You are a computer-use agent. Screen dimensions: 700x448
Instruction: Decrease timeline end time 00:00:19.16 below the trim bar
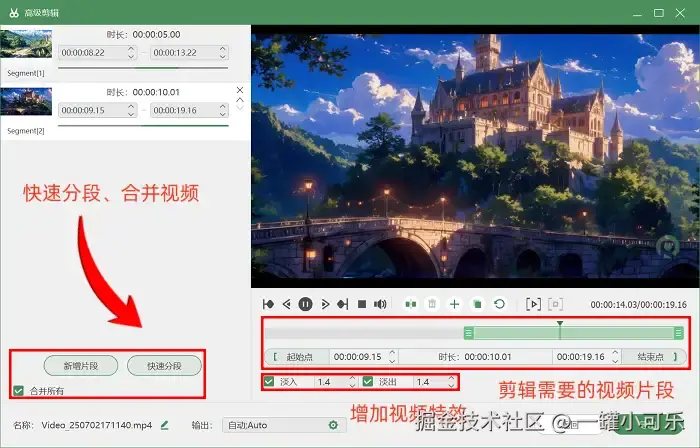pyautogui.click(x=615, y=361)
